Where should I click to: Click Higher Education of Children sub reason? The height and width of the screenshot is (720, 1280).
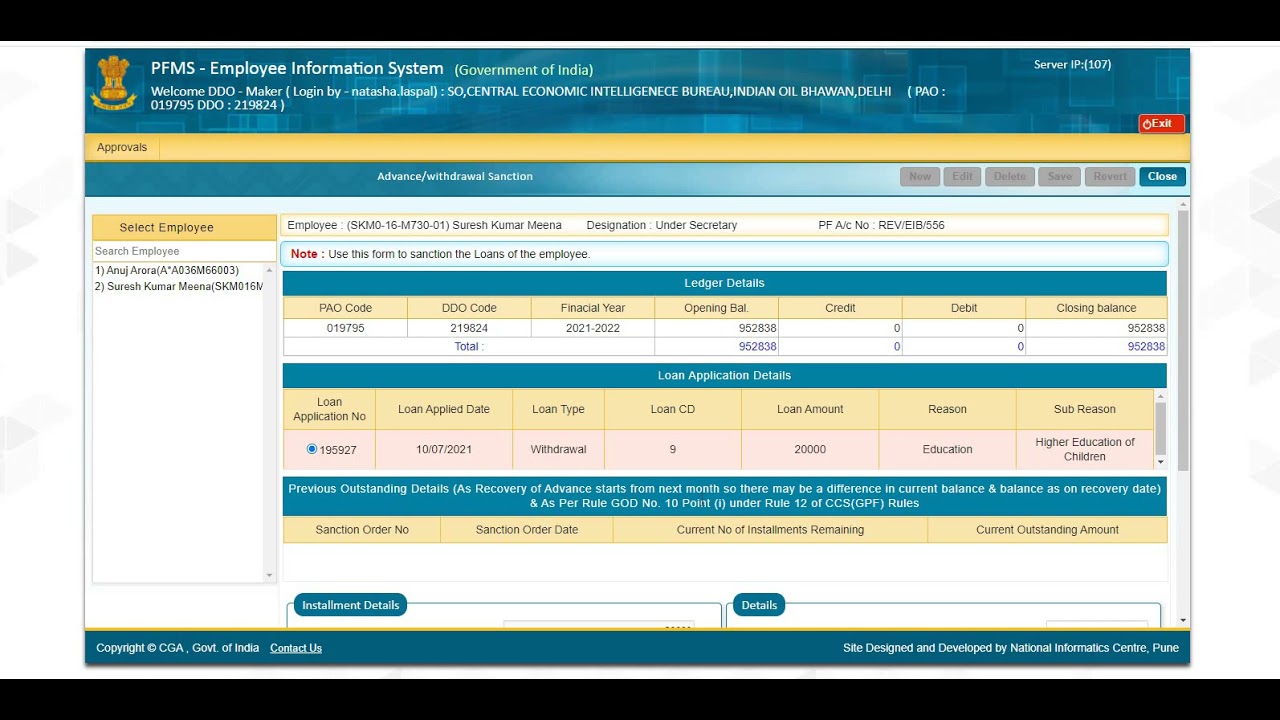pos(1085,449)
